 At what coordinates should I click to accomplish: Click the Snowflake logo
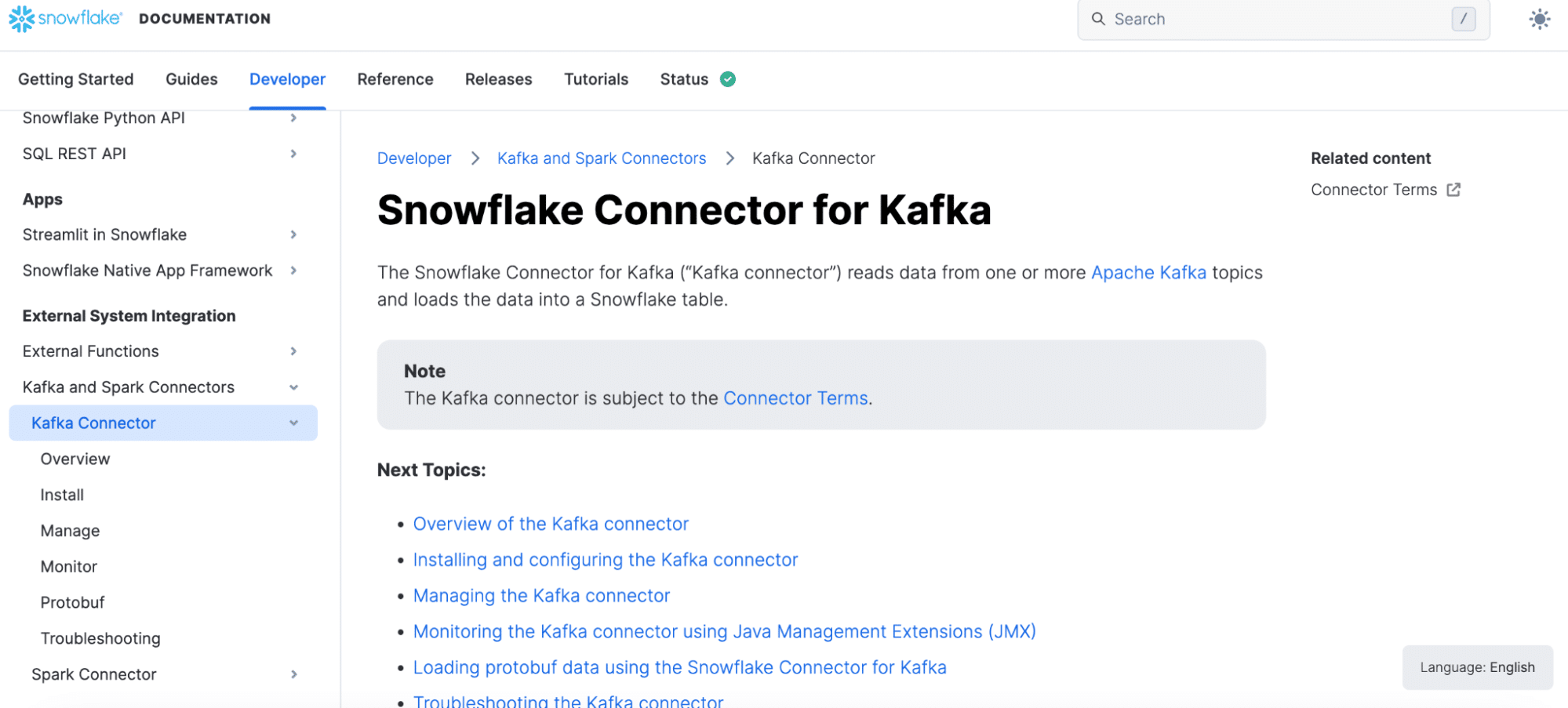[65, 18]
